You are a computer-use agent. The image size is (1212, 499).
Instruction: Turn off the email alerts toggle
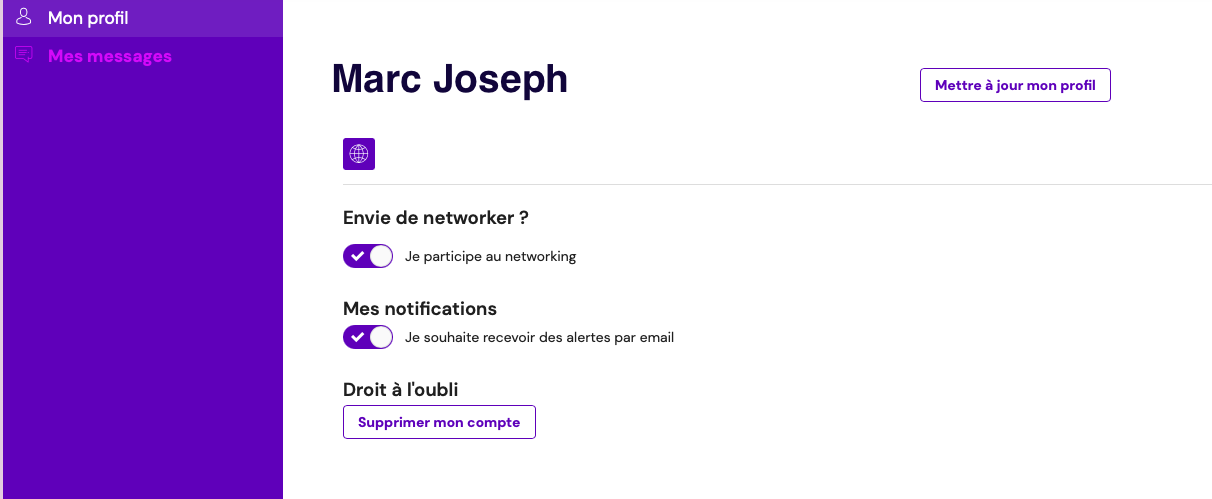pos(368,337)
